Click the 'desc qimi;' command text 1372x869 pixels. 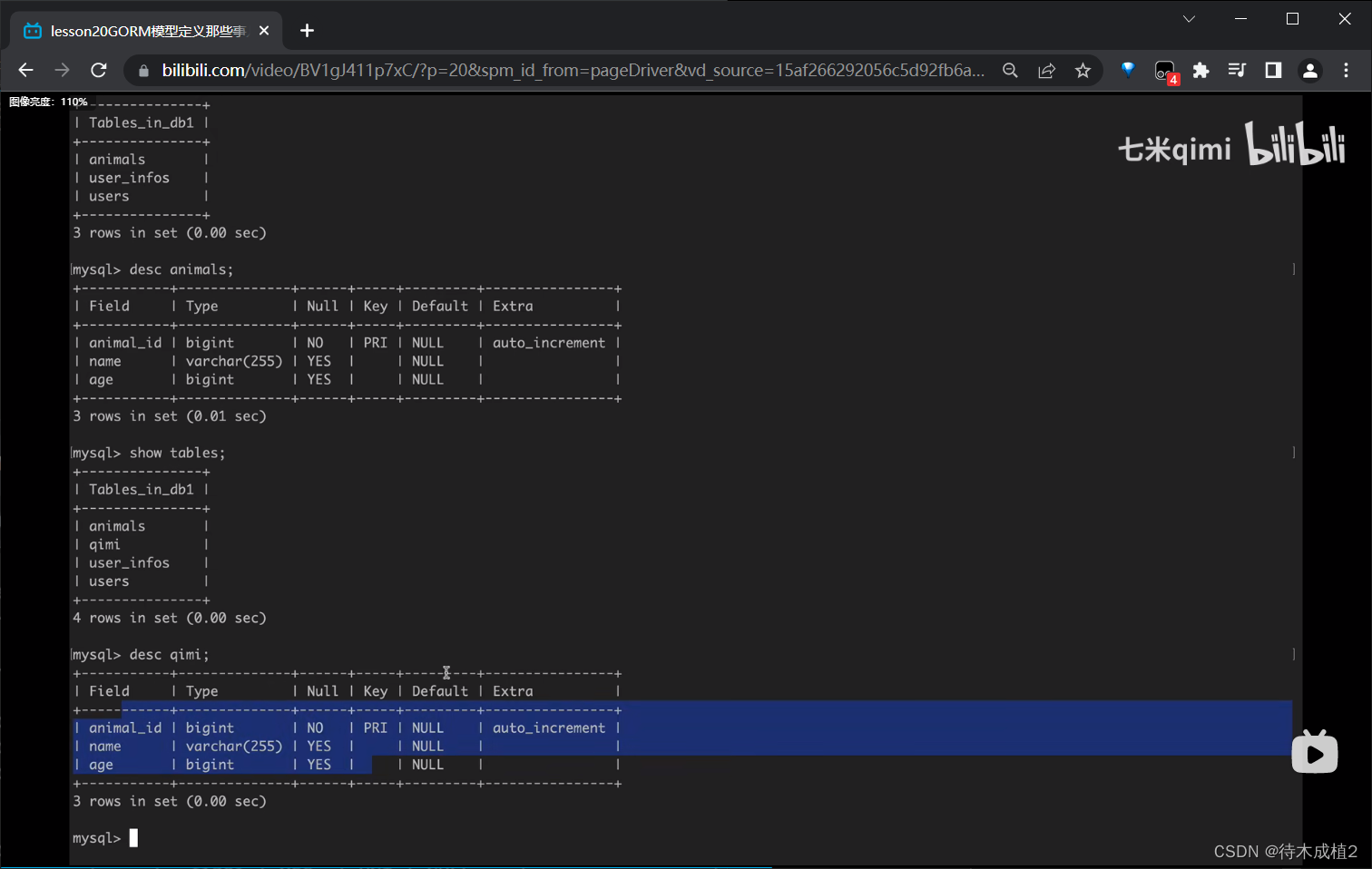pos(169,654)
